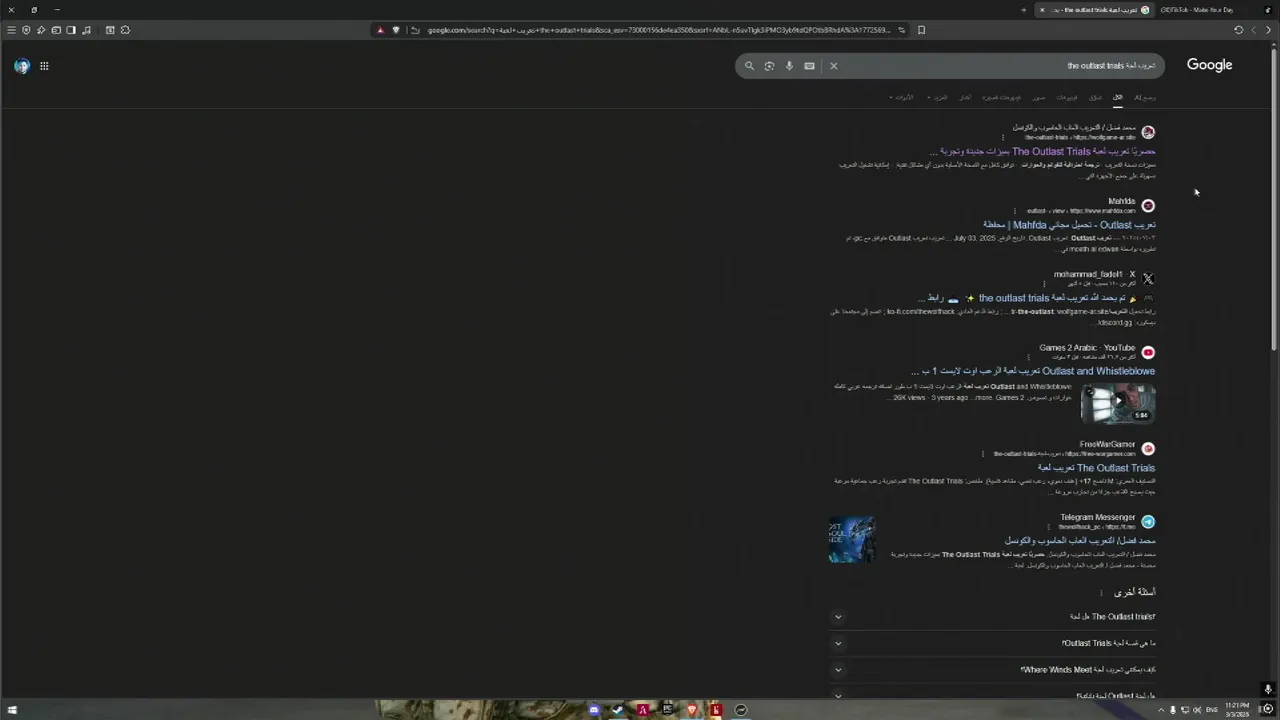
Task: Expand the second question about Outlast Trials
Action: (x=992, y=643)
